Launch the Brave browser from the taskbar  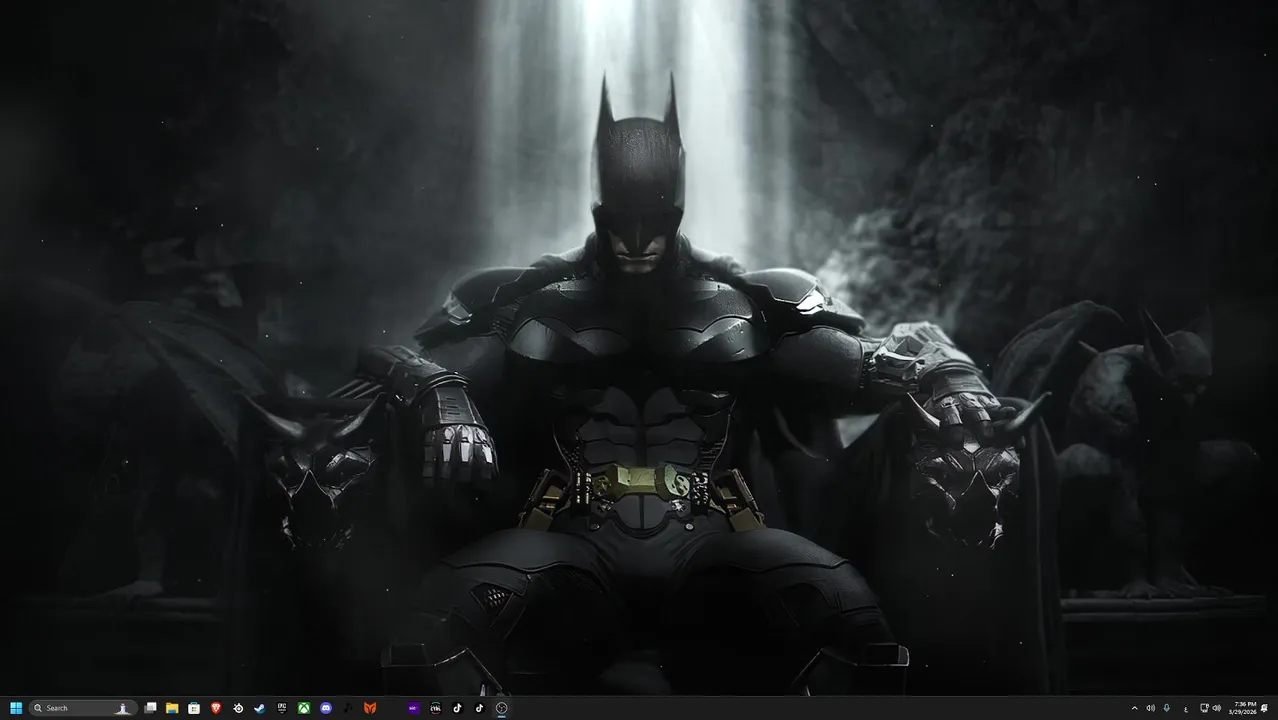[216, 708]
